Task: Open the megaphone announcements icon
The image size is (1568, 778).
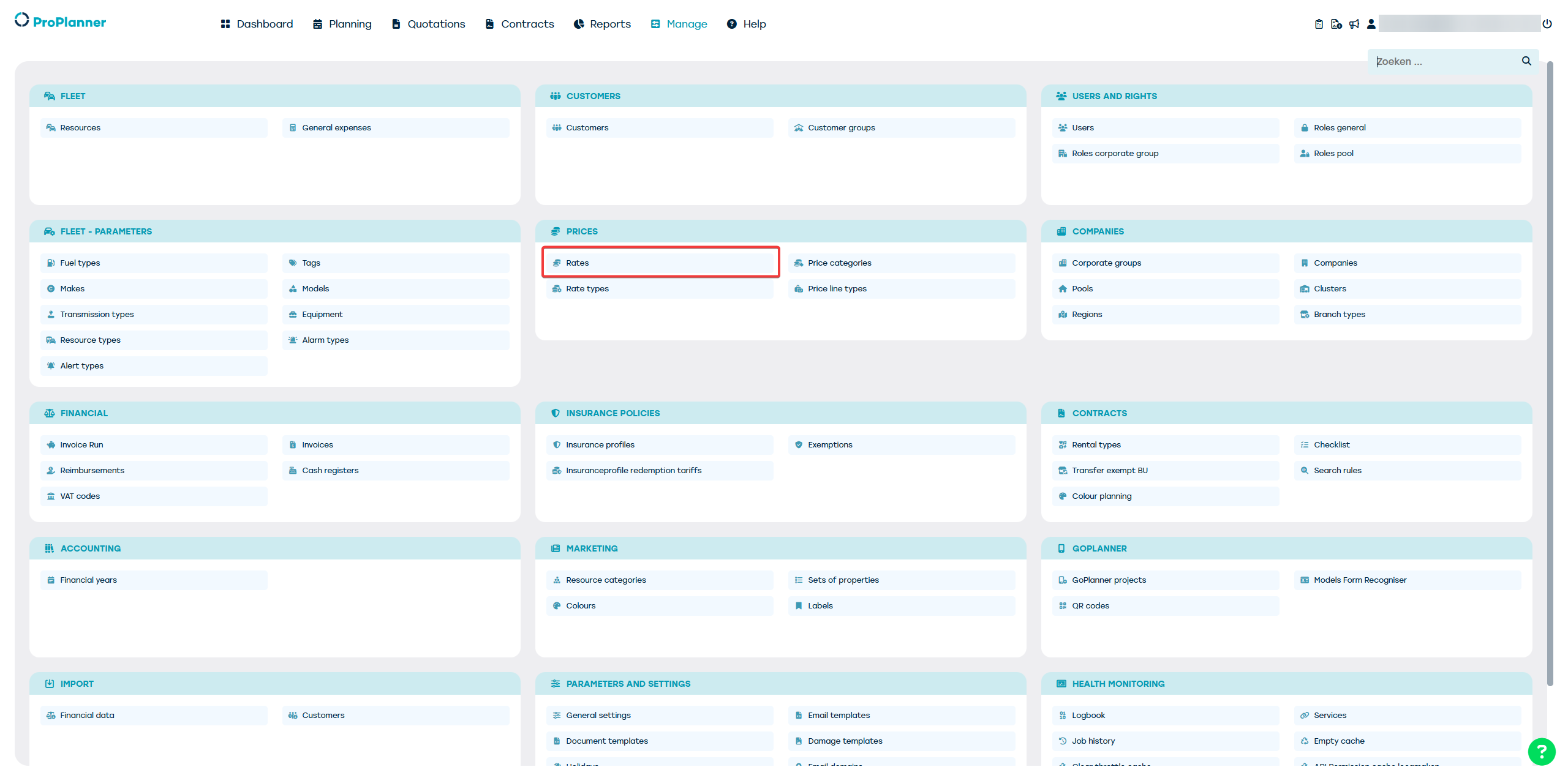Action: [1354, 24]
